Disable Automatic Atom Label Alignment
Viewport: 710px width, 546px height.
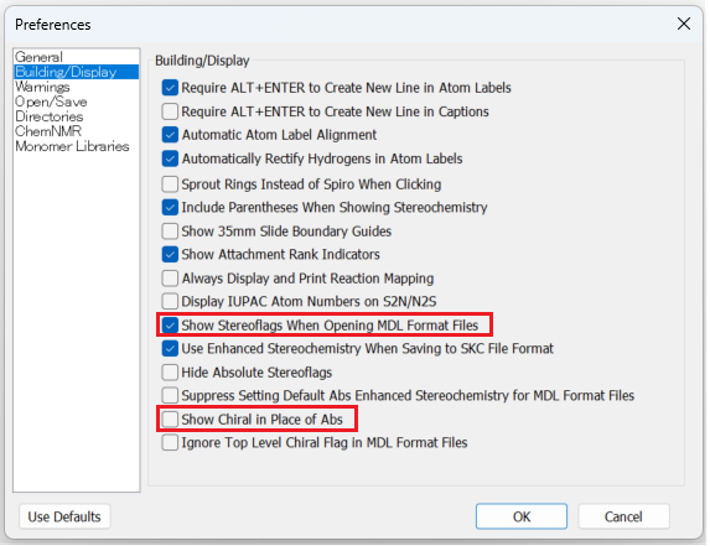click(x=170, y=135)
